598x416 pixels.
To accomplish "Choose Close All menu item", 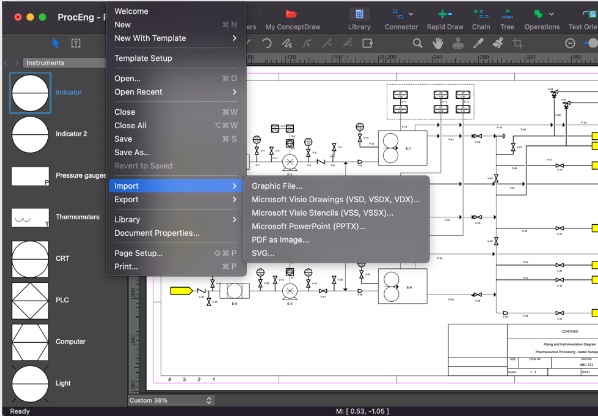I will [176, 125].
